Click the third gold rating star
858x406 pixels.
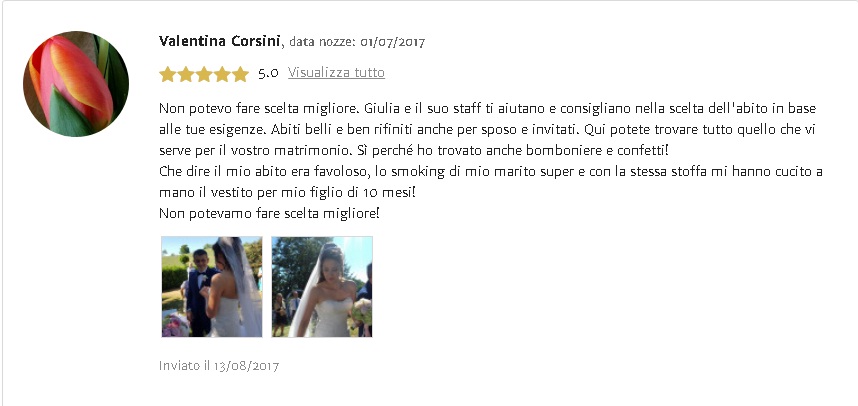[x=204, y=74]
